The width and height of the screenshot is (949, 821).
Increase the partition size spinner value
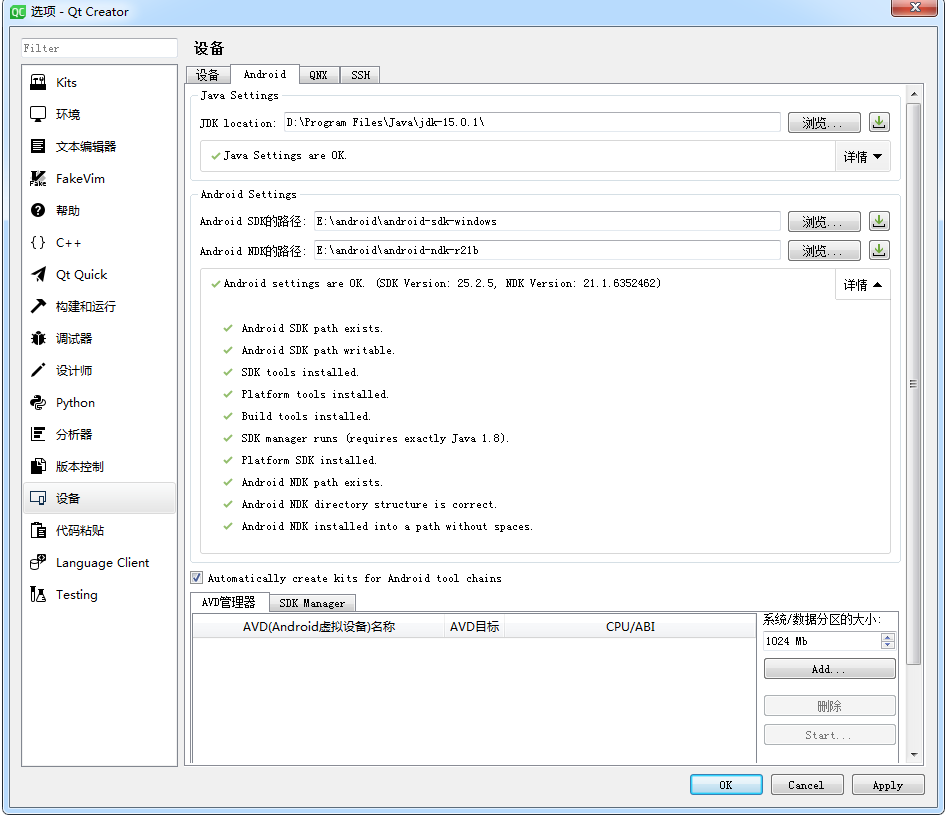point(887,637)
